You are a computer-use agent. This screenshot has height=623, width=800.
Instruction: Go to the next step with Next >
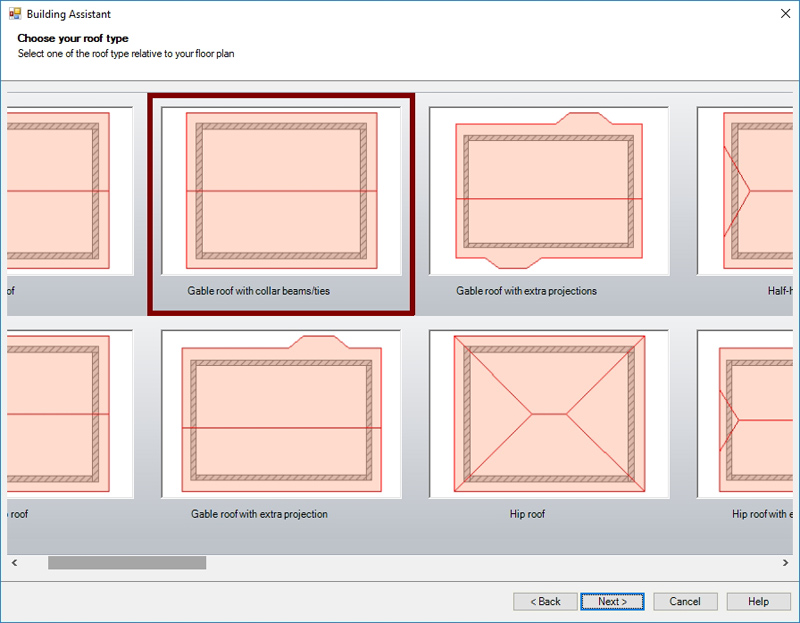coord(613,601)
